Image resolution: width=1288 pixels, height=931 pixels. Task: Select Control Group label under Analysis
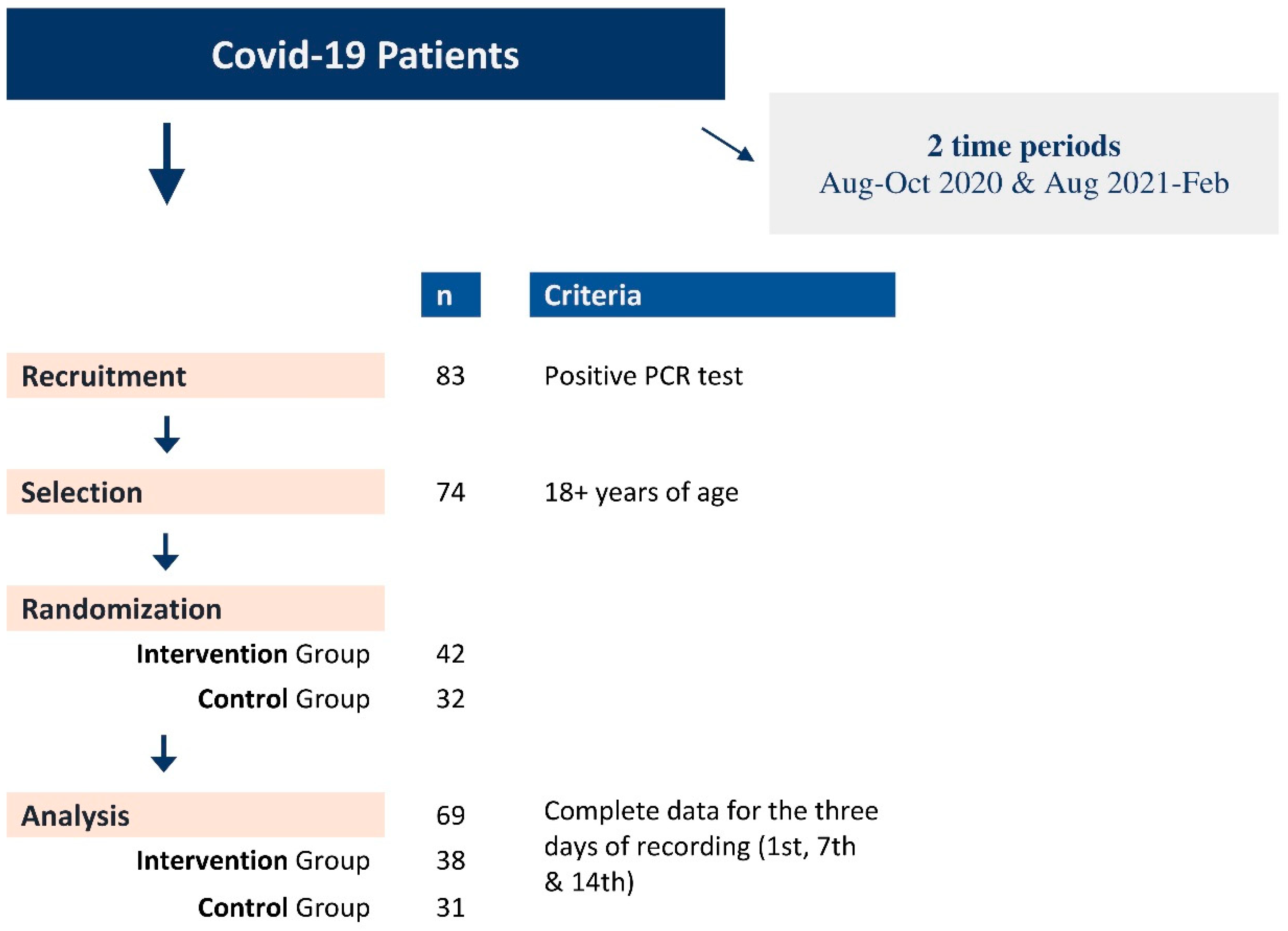pyautogui.click(x=284, y=907)
